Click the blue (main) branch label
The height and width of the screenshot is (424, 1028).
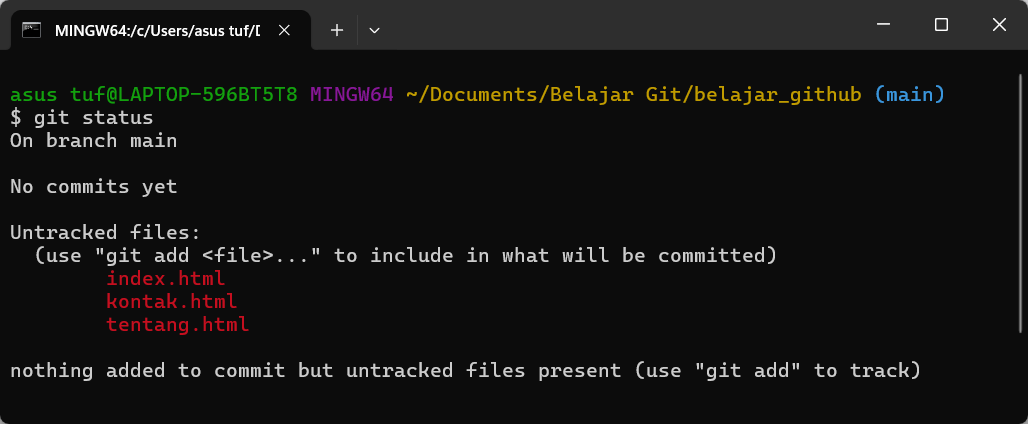[909, 95]
